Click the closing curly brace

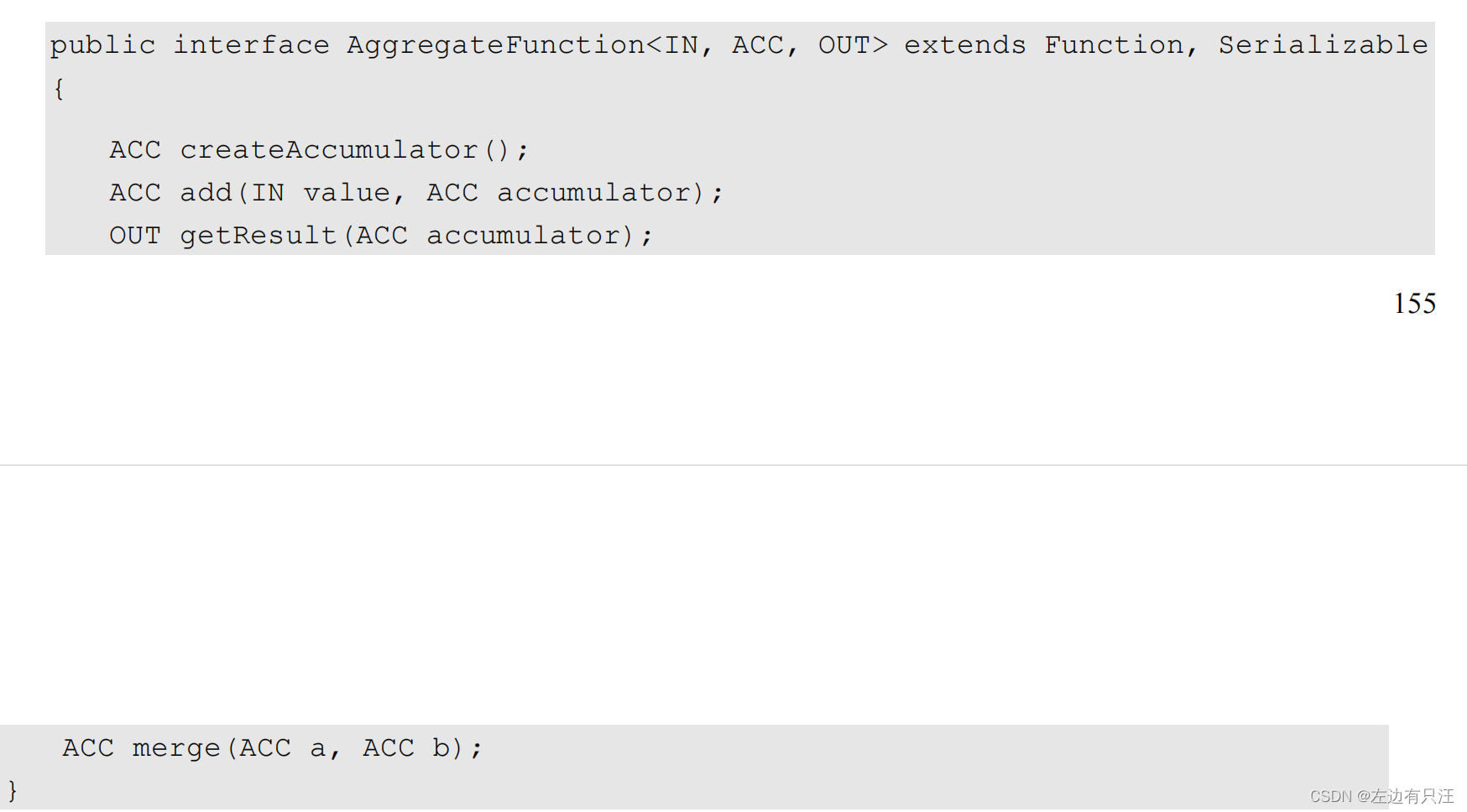(13, 790)
